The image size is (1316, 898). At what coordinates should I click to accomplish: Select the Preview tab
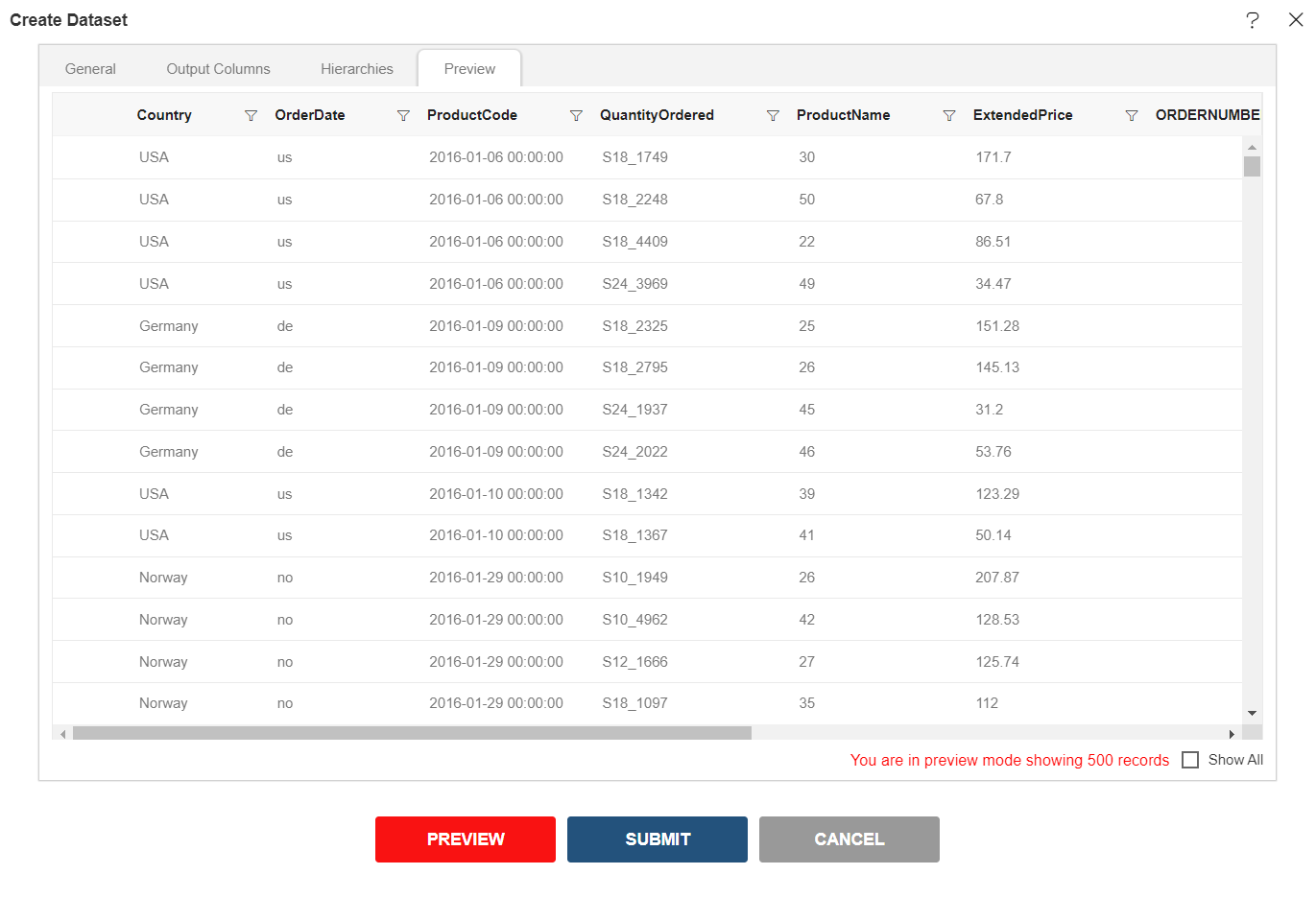tap(470, 69)
